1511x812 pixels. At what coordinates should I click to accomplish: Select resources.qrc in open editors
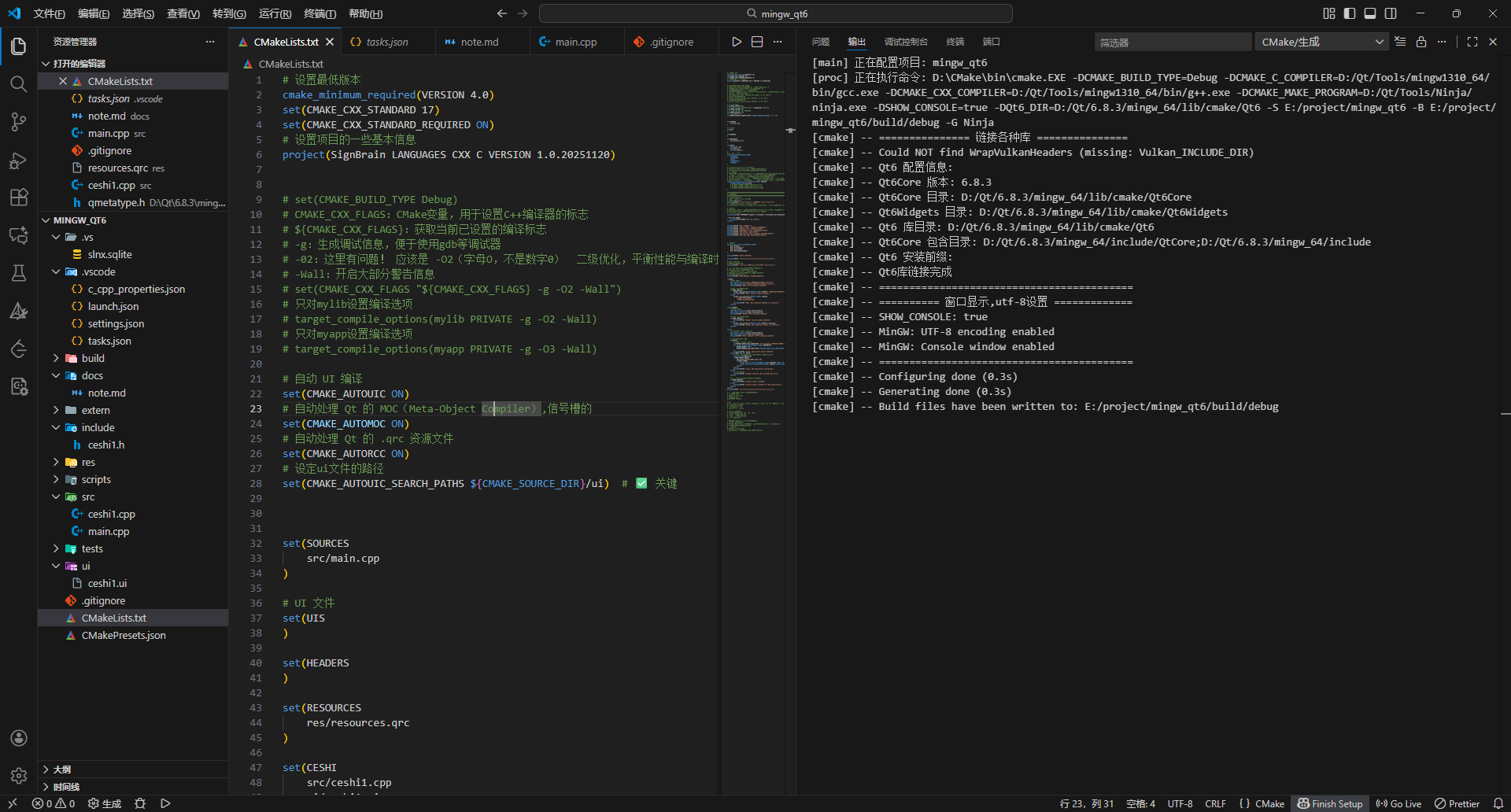point(134,168)
